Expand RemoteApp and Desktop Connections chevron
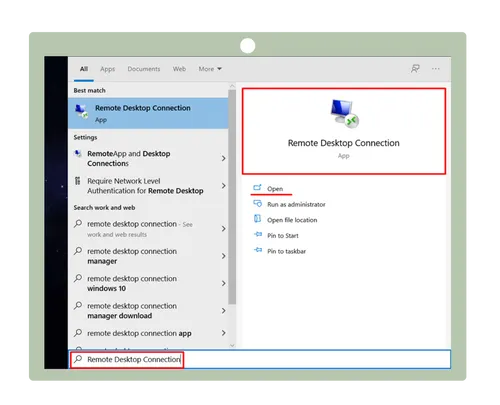Screen dimensions: 500x405 coord(223,158)
